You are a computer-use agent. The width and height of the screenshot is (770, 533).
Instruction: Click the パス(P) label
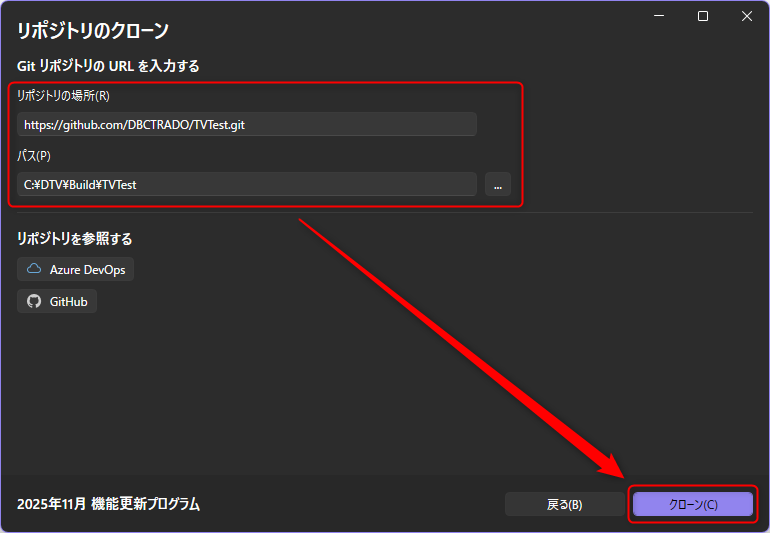34,156
